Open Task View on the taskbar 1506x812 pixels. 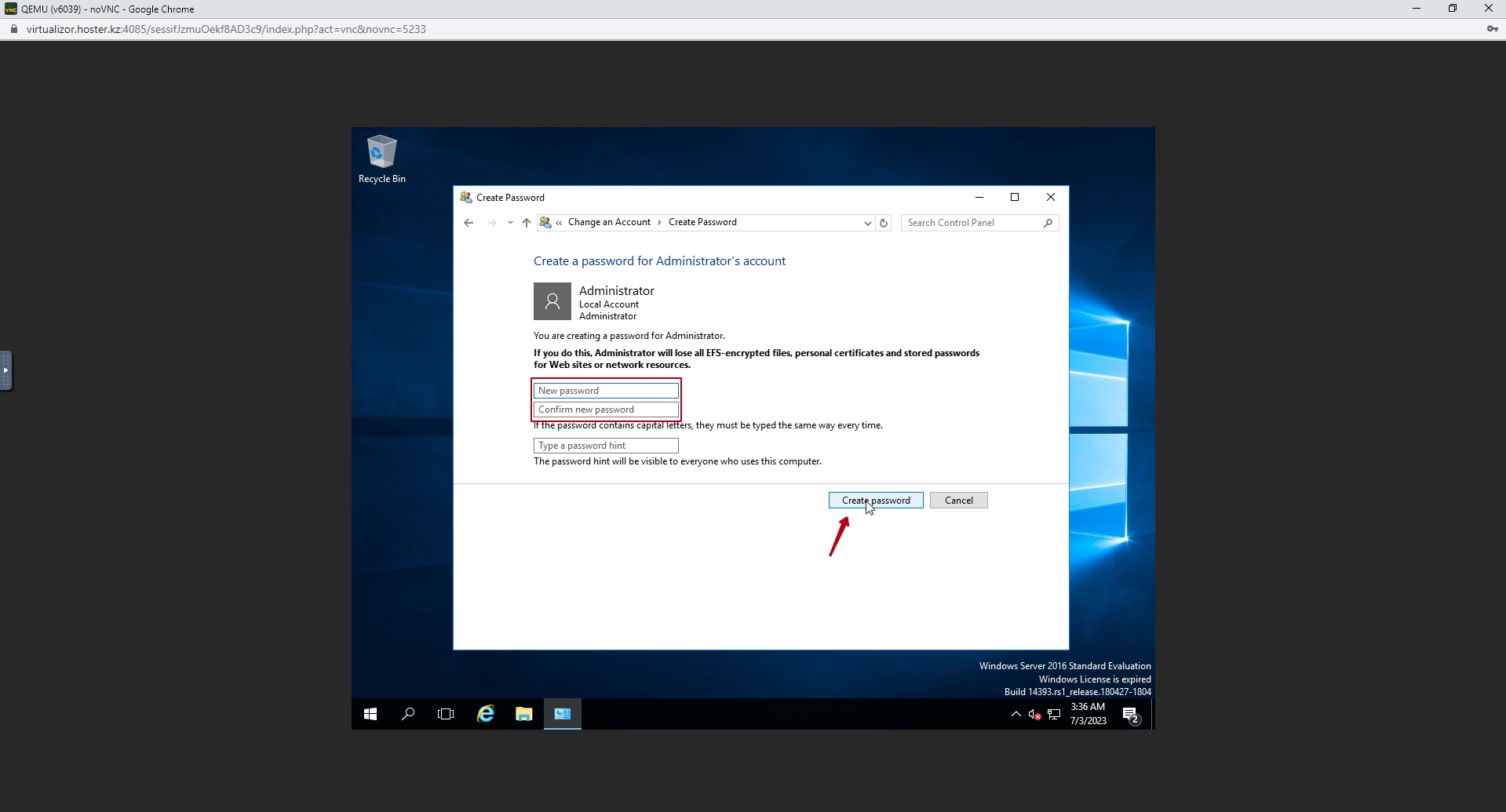446,714
